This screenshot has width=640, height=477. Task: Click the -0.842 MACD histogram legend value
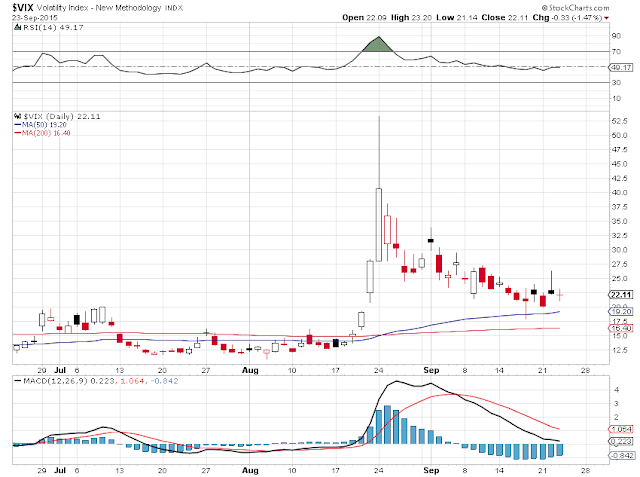pos(164,381)
